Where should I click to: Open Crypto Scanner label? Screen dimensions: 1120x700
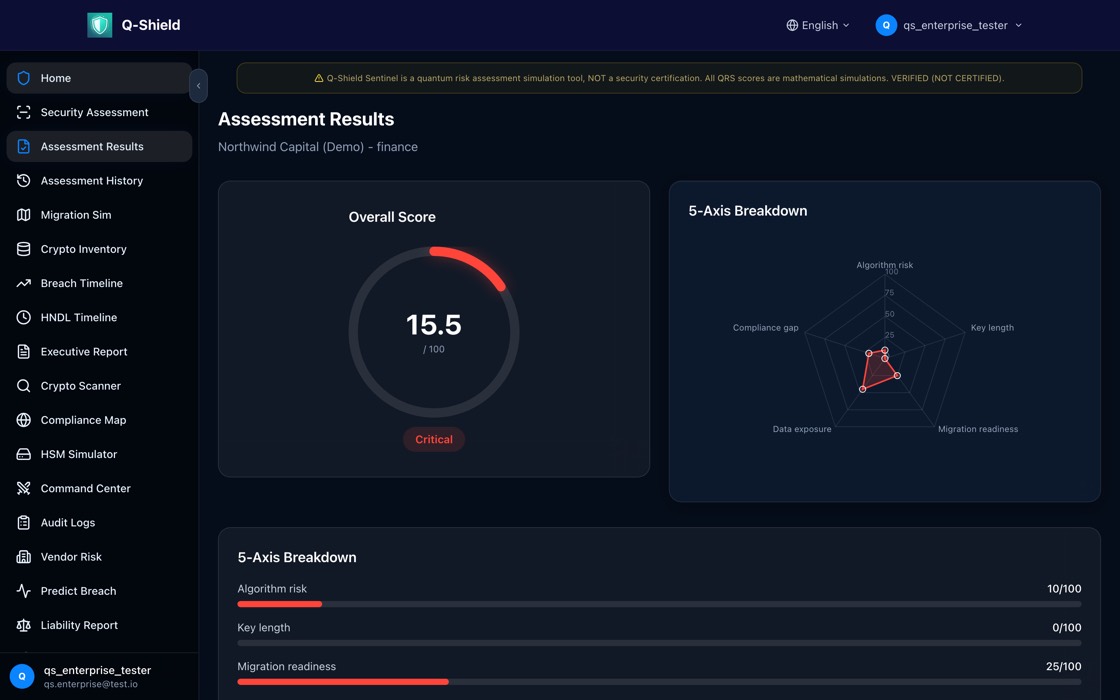pyautogui.click(x=81, y=386)
